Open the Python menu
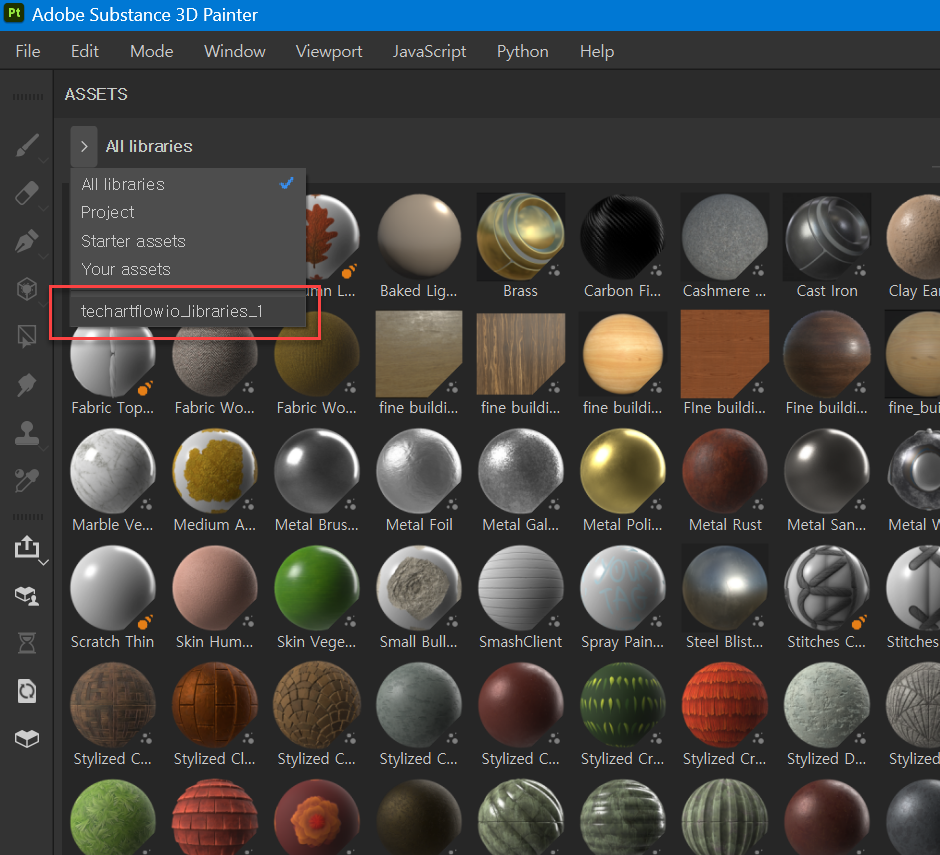This screenshot has width=940, height=855. coord(522,52)
